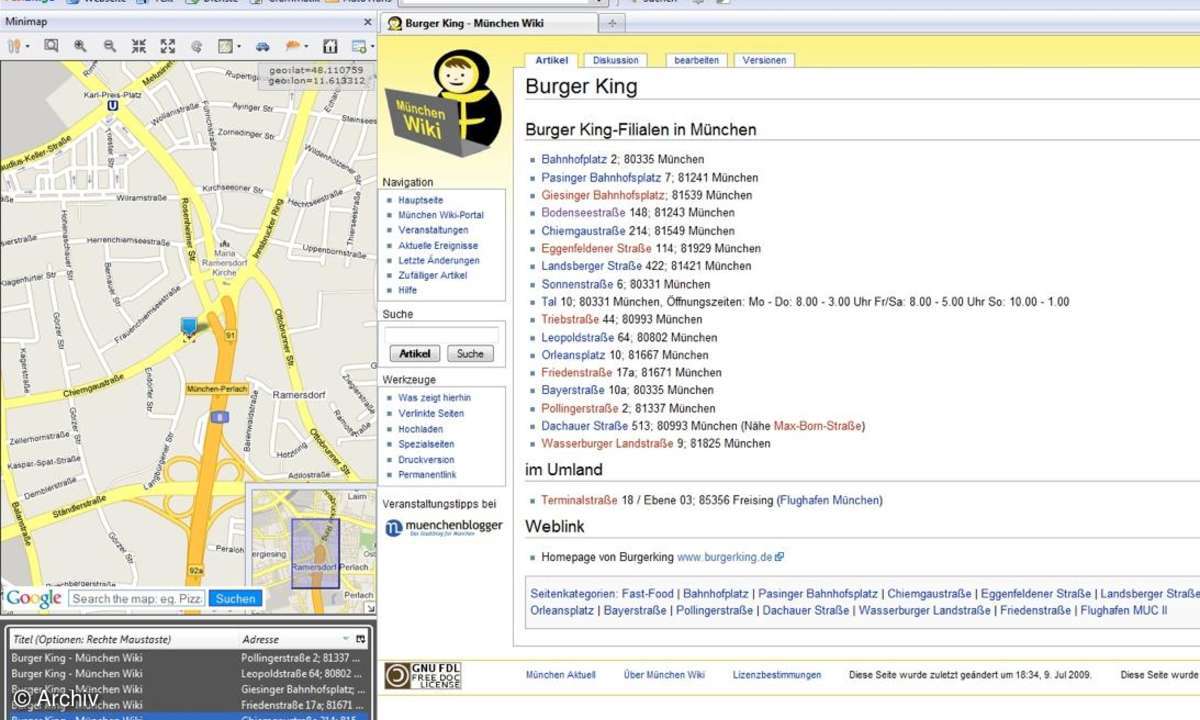Click the muenchenblogger logo

point(444,527)
